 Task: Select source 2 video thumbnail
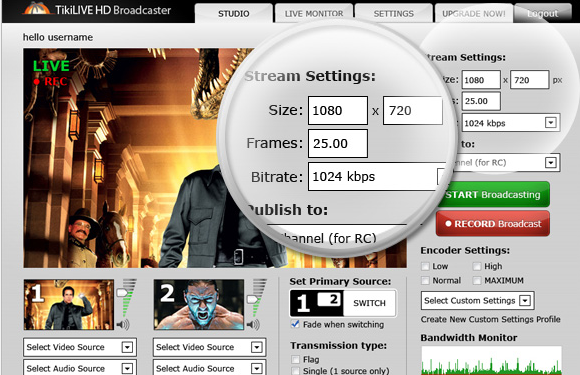point(199,305)
